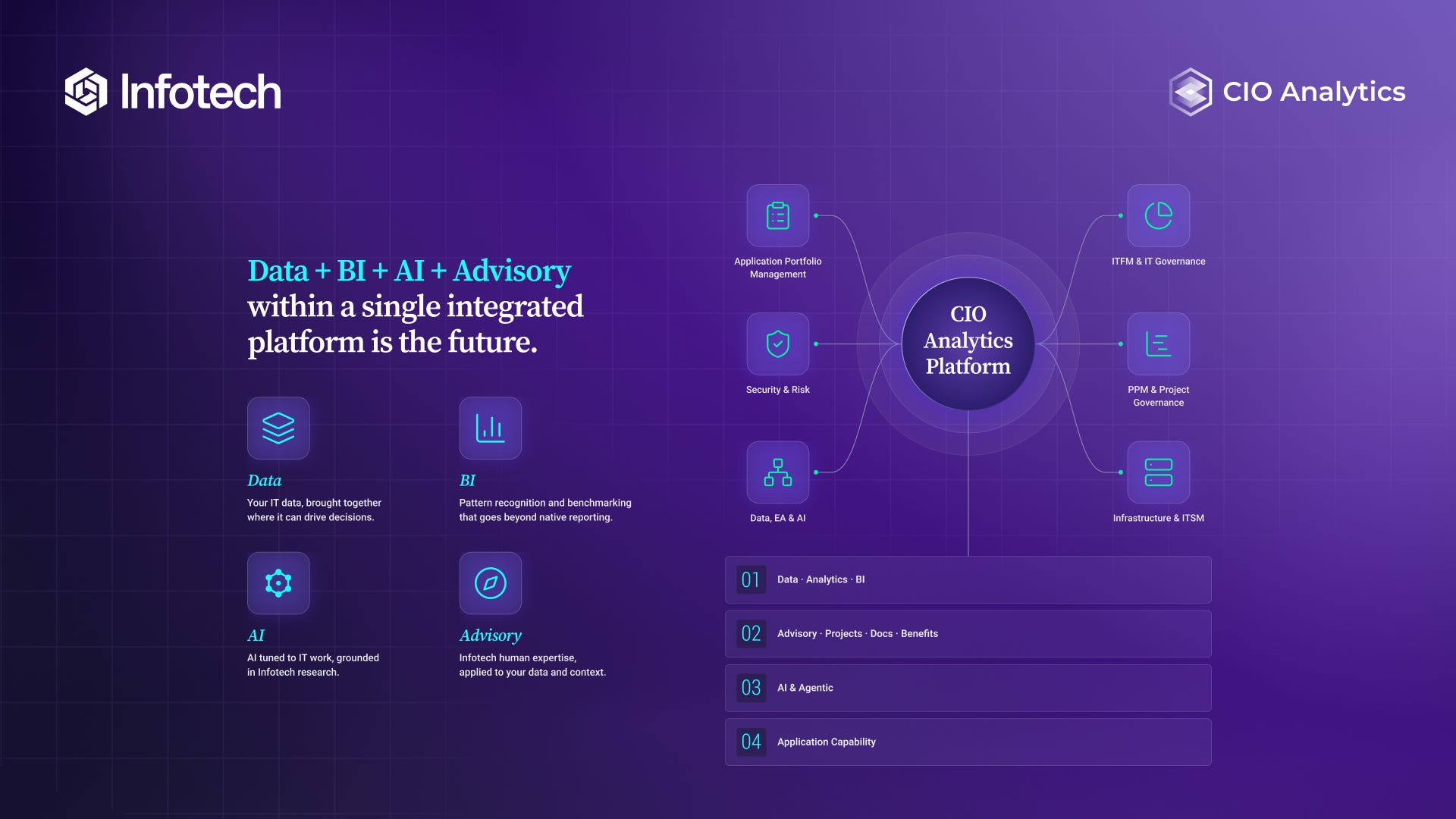Select row 01 Data · Analytics · BI
This screenshot has width=1456, height=819.
point(968,580)
